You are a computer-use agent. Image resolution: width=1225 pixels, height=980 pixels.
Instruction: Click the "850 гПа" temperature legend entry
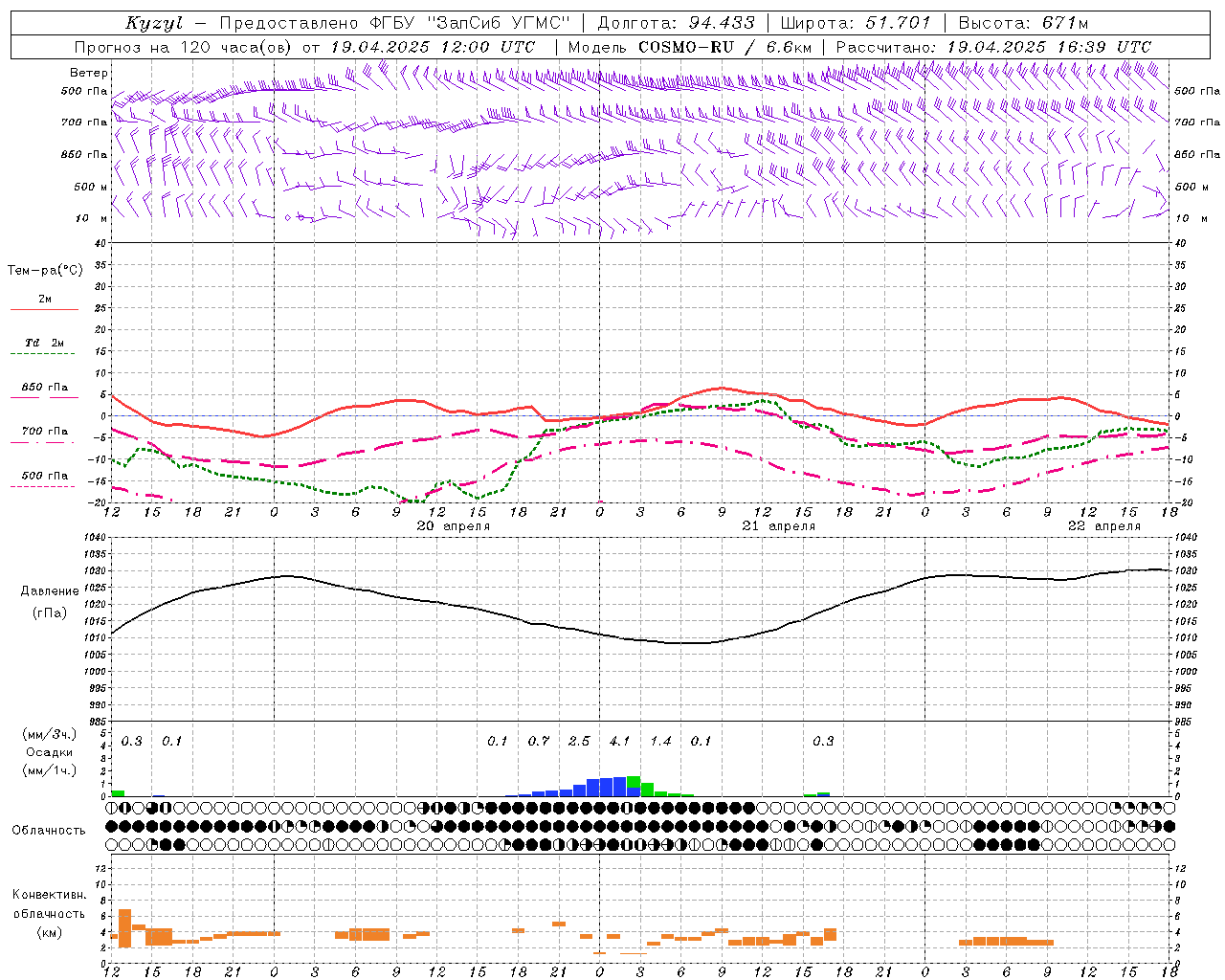(x=45, y=388)
